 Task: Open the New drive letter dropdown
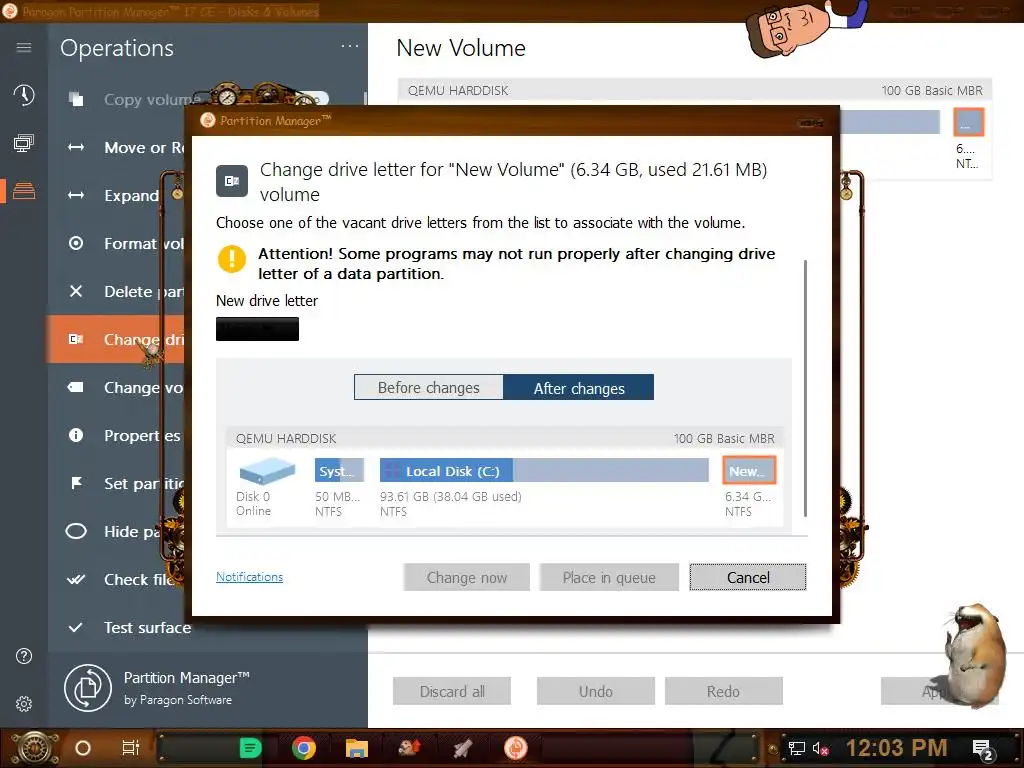(x=257, y=329)
